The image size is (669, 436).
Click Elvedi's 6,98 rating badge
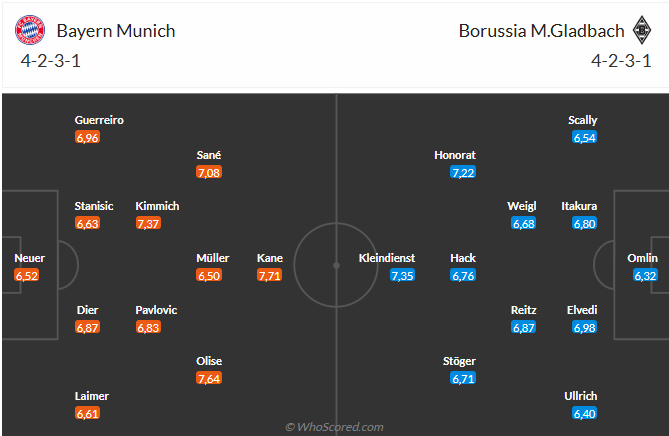click(x=584, y=328)
